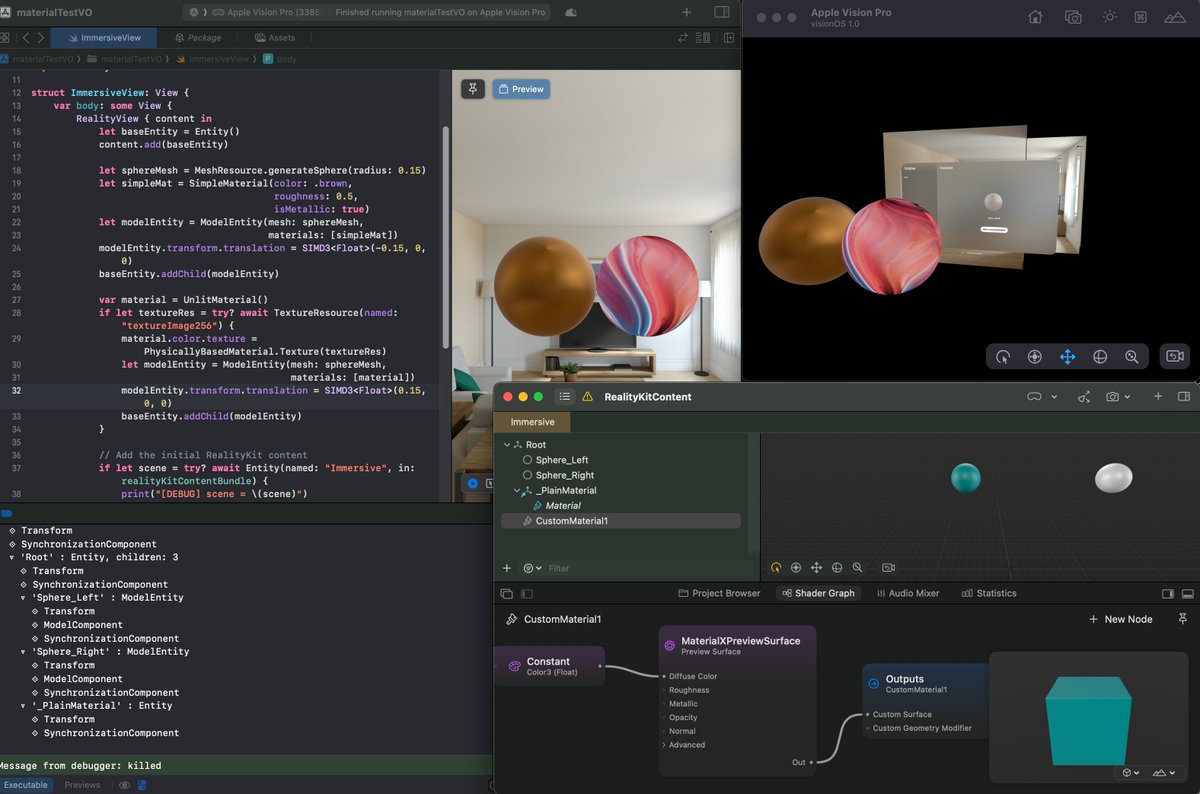1200x794 pixels.
Task: Capture a screenshot in the Vision Pro simulator
Action: 1073,17
